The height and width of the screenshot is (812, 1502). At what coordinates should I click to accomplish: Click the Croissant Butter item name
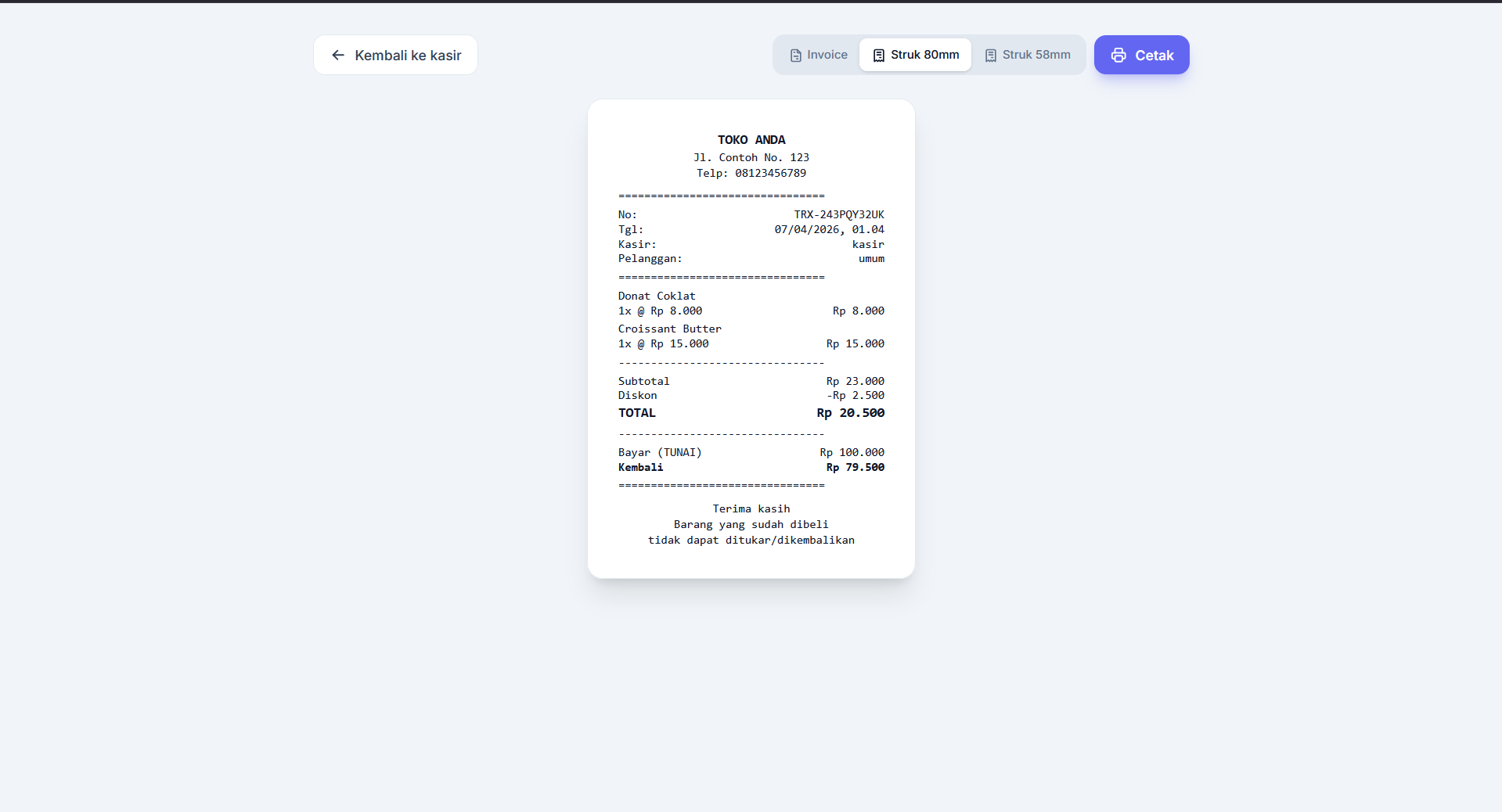coord(669,329)
